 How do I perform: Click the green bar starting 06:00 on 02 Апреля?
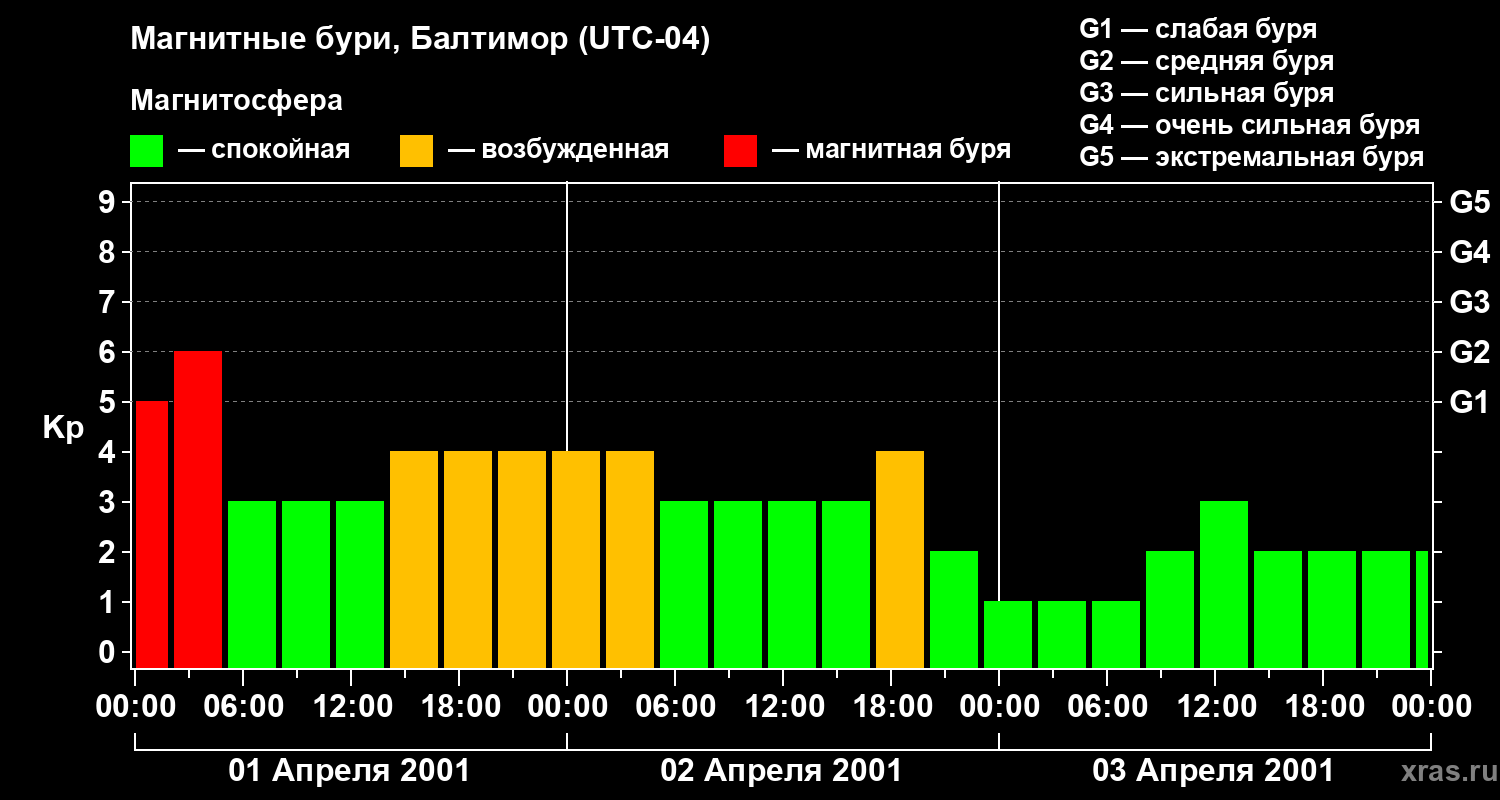click(684, 585)
